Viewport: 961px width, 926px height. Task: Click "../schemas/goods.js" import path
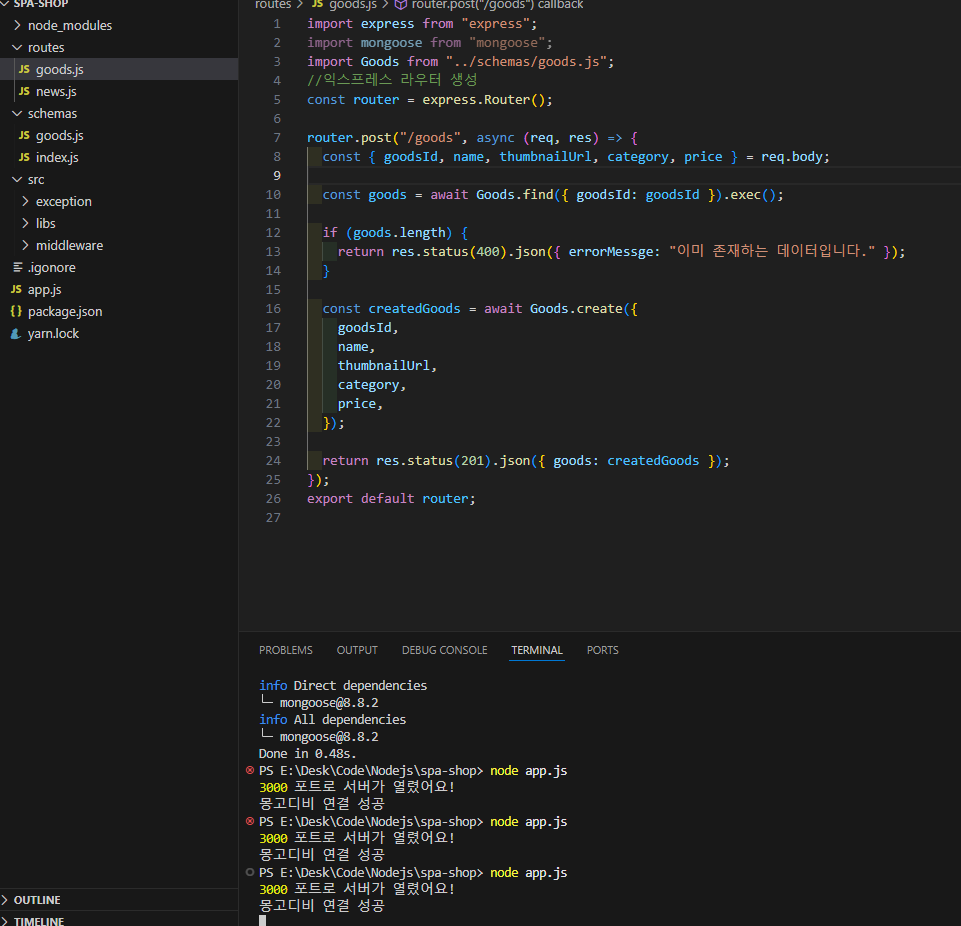[526, 61]
